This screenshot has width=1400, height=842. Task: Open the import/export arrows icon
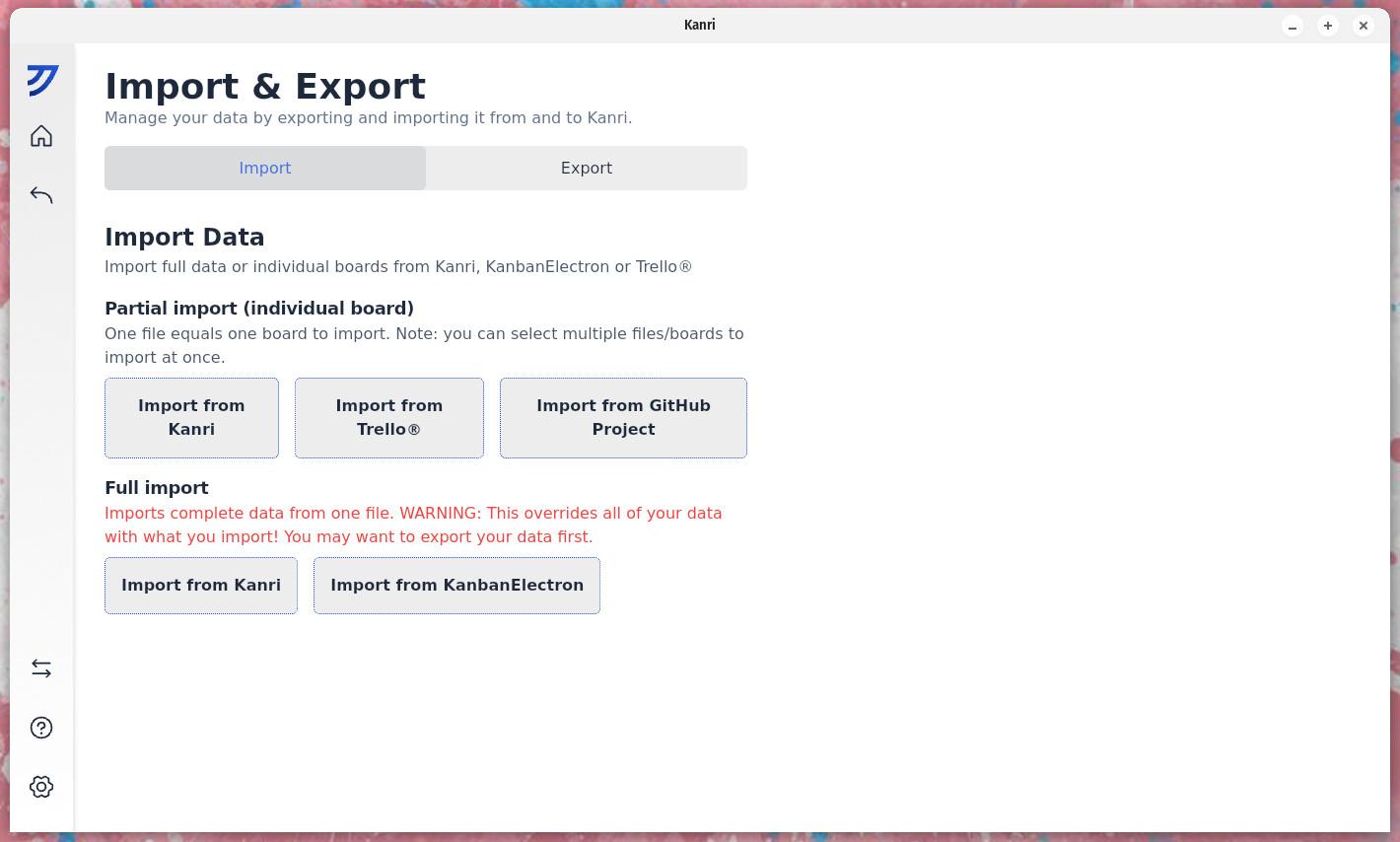click(x=41, y=668)
